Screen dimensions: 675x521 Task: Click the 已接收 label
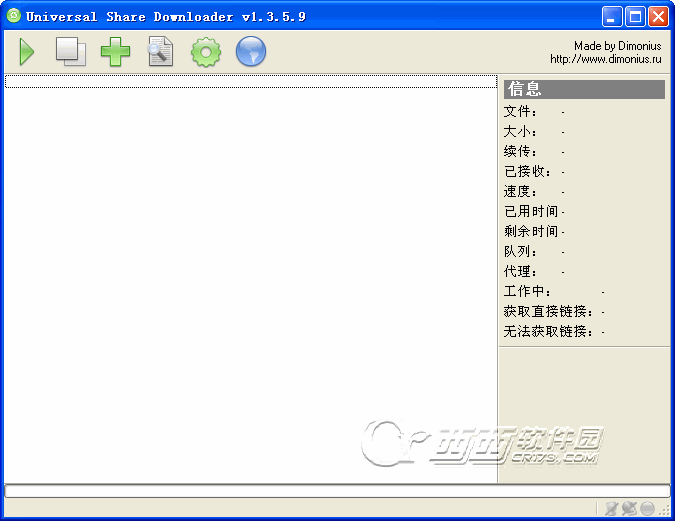527,171
